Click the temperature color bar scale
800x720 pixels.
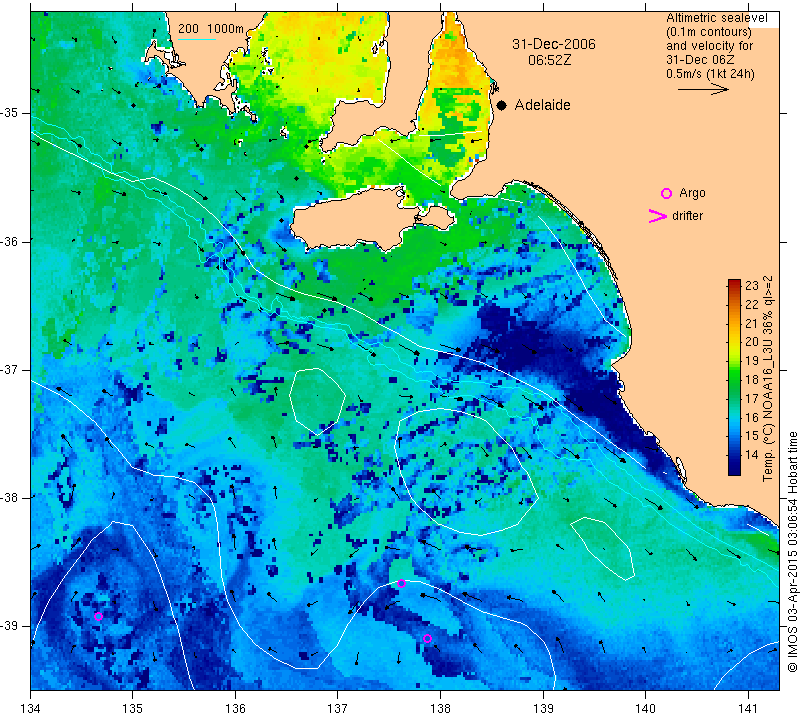coord(734,377)
